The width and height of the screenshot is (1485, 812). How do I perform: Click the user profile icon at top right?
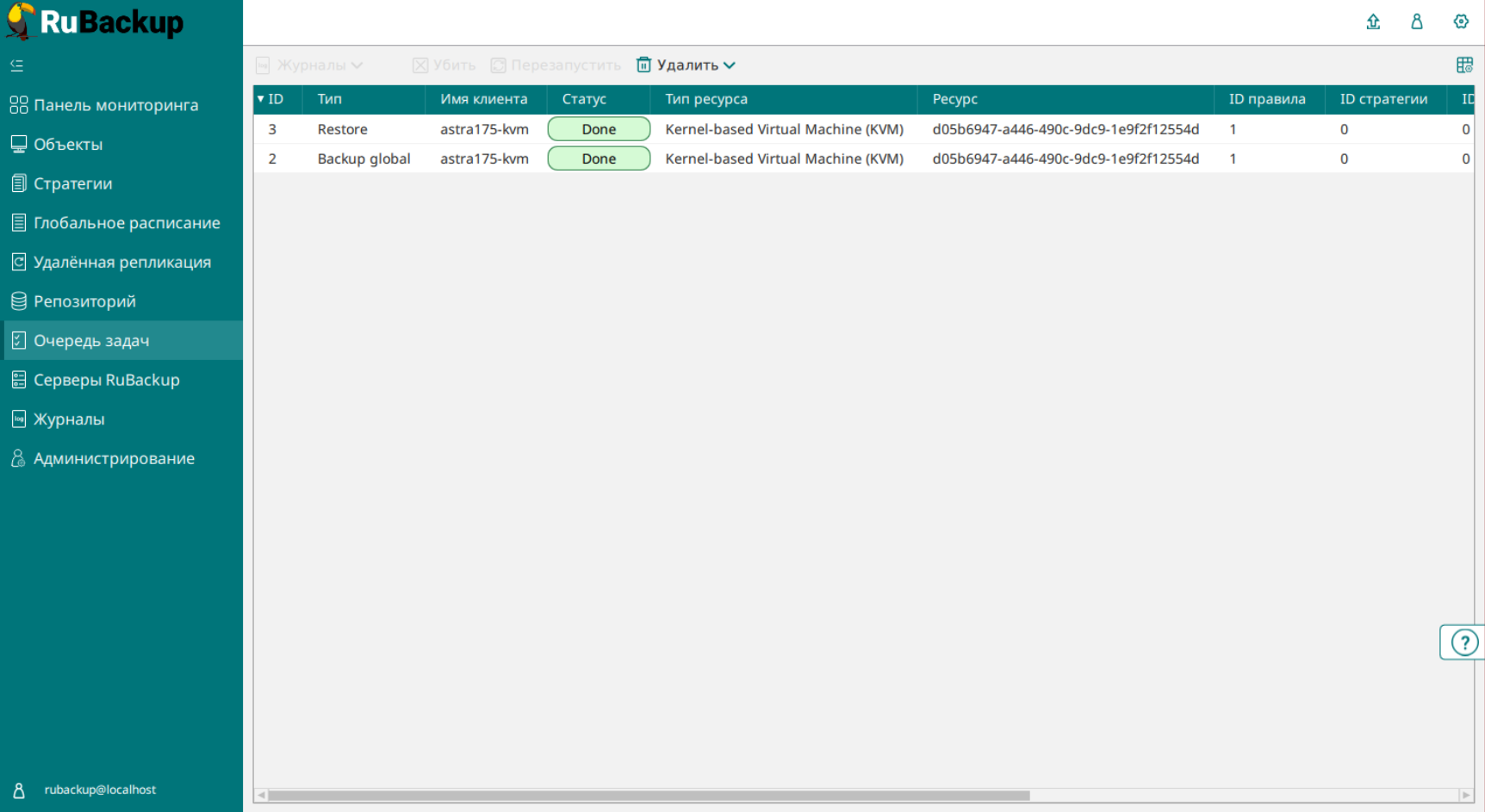(1417, 22)
